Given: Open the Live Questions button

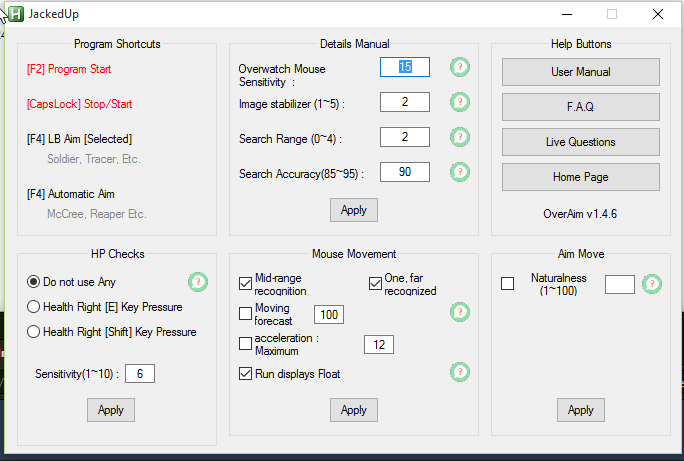Looking at the screenshot, I should point(580,142).
